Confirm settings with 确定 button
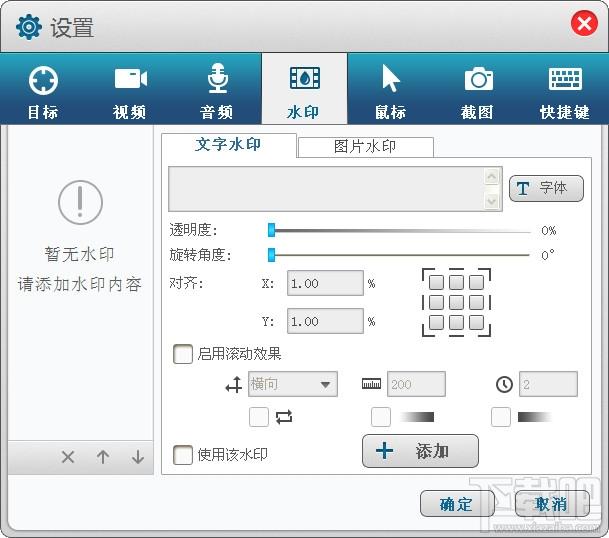Screen dimensions: 609x538 pos(457,504)
